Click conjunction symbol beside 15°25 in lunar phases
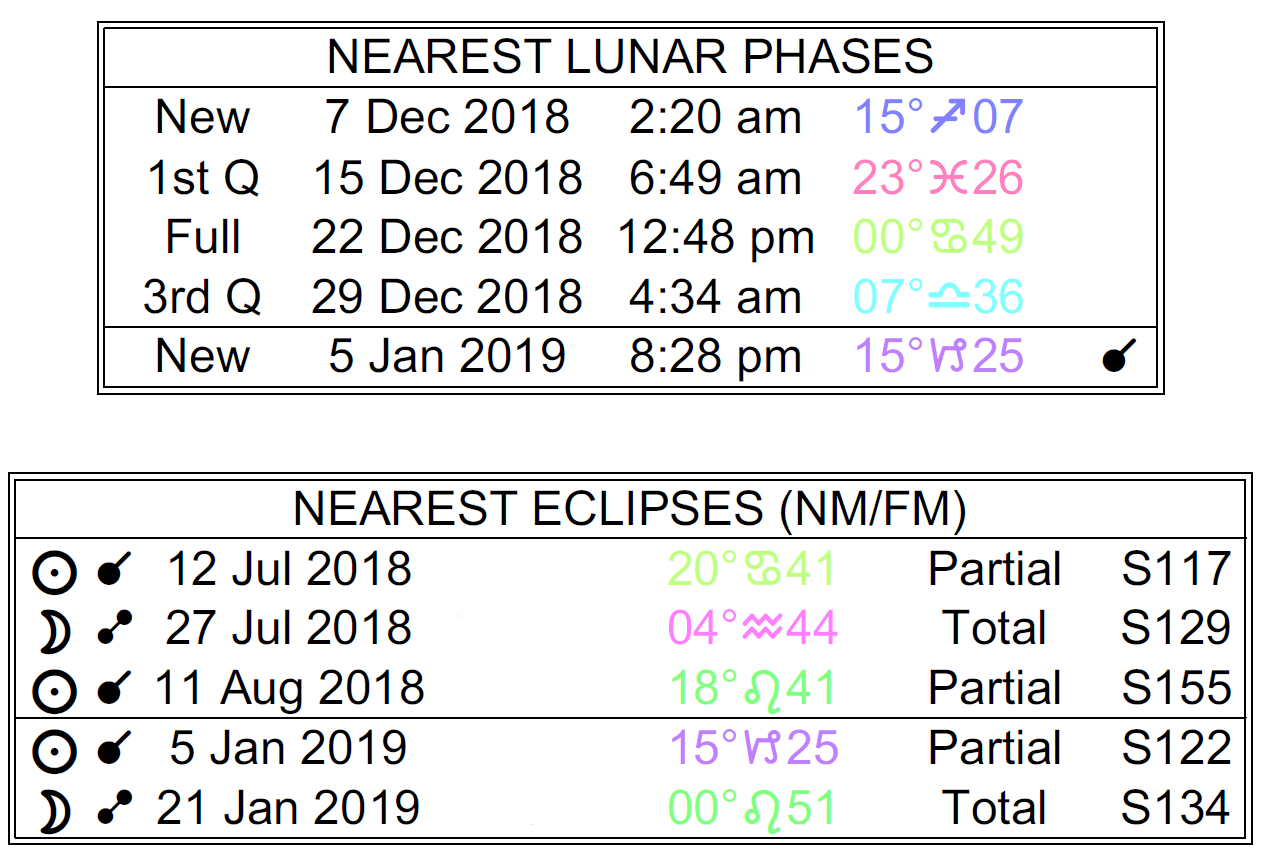The height and width of the screenshot is (855, 1271). (1119, 357)
